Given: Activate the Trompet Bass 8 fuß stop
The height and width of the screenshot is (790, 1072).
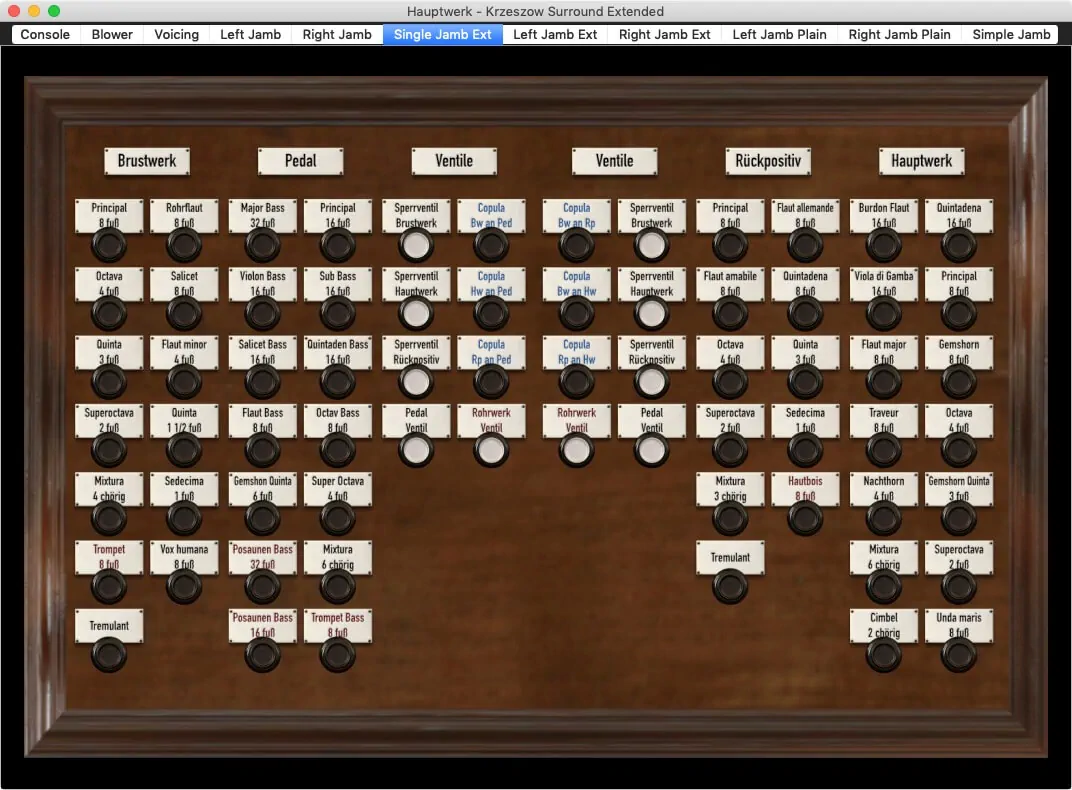Looking at the screenshot, I should tap(338, 654).
